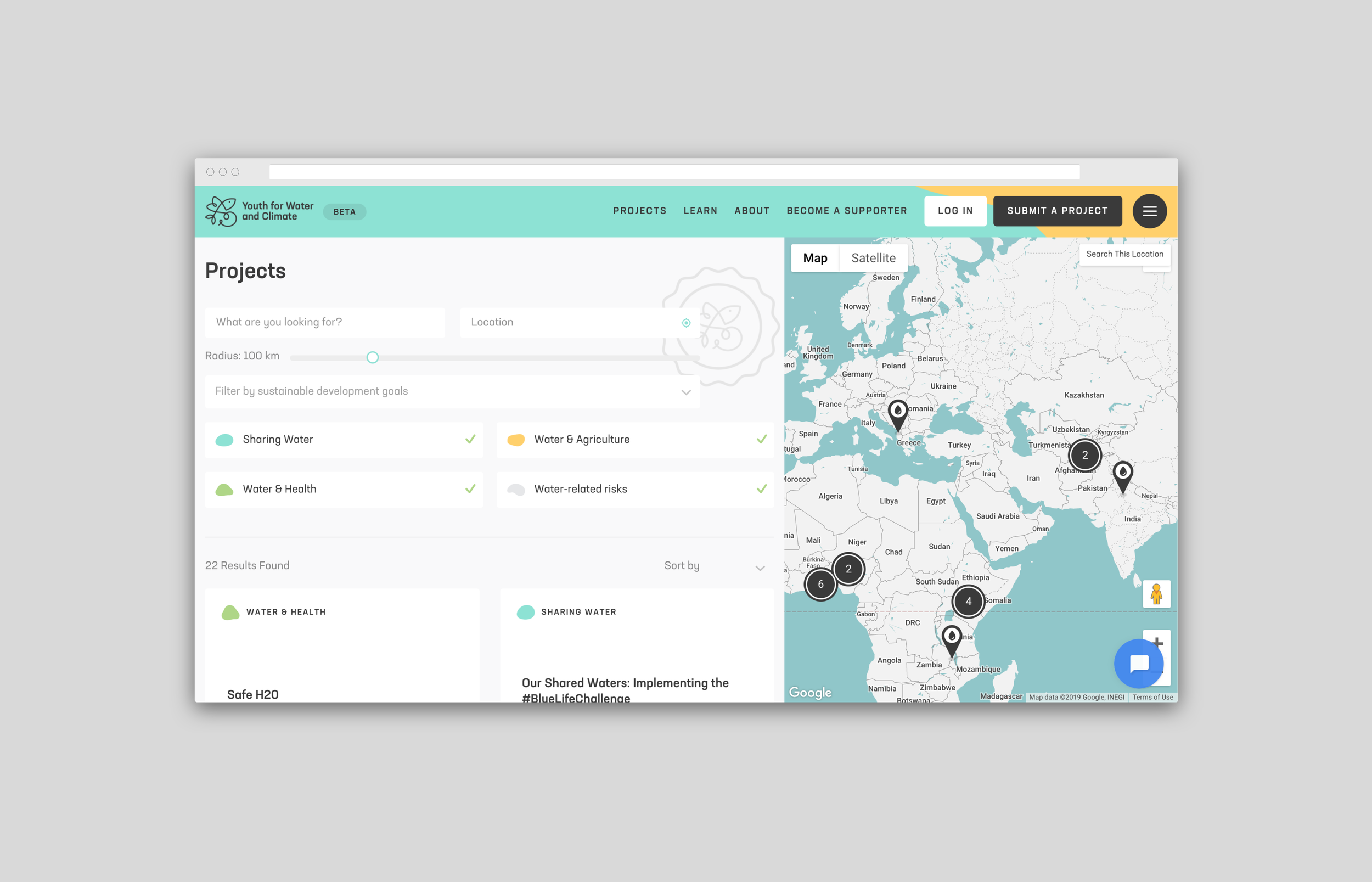Click the map pin near Zambia
This screenshot has width=1372, height=882.
tap(952, 641)
